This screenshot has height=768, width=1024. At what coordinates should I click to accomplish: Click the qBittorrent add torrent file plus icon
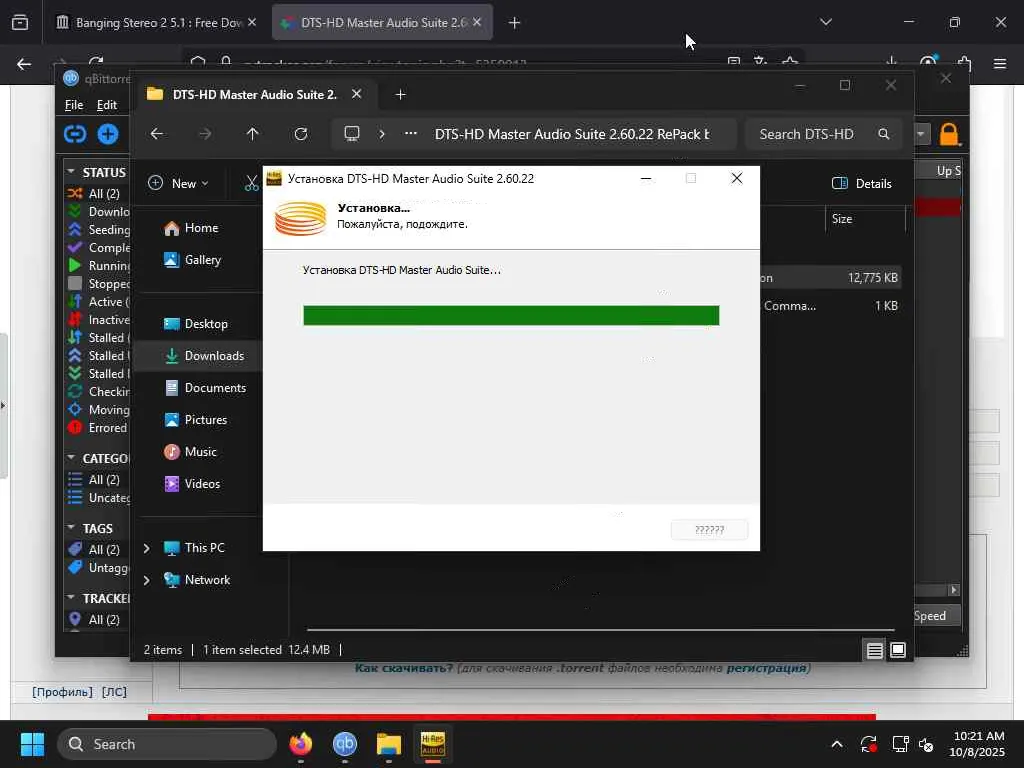click(x=108, y=134)
